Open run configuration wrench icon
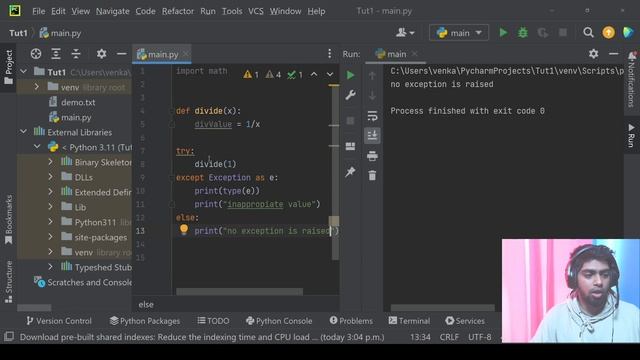Screen dimensions: 640x360 (350, 96)
